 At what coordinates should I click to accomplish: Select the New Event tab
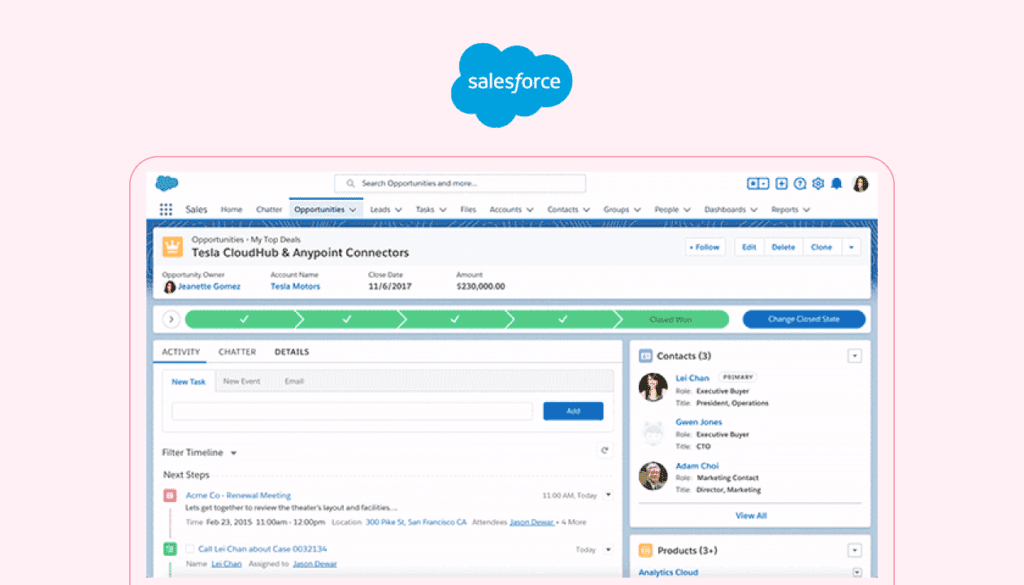coord(243,381)
